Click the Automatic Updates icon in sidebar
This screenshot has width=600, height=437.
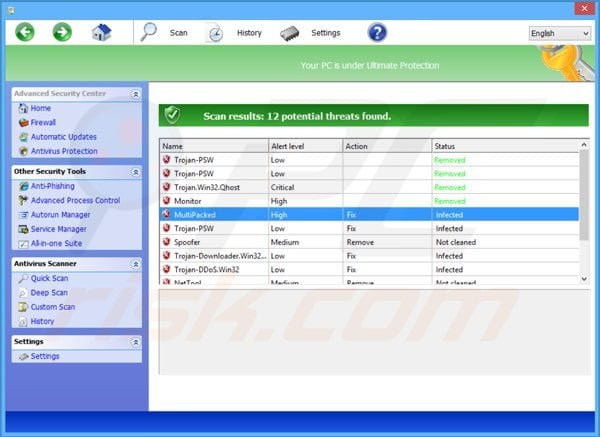point(23,137)
